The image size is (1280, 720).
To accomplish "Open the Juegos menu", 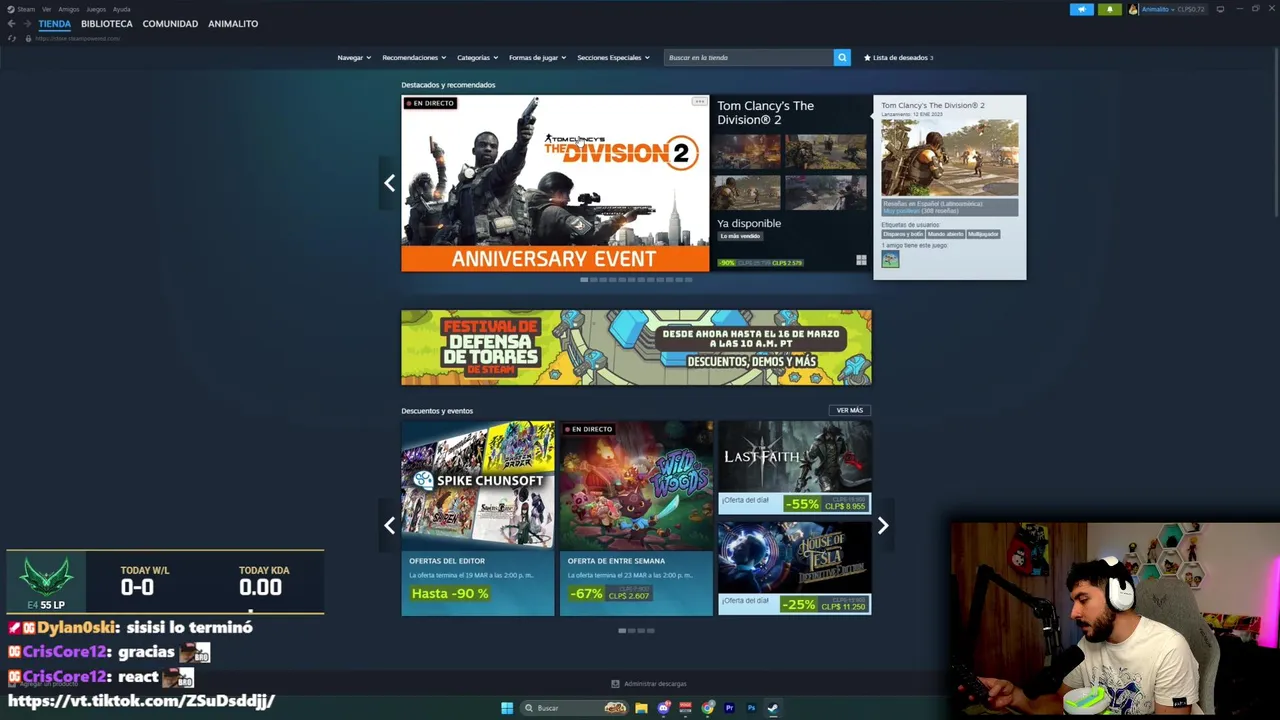I will coord(96,9).
